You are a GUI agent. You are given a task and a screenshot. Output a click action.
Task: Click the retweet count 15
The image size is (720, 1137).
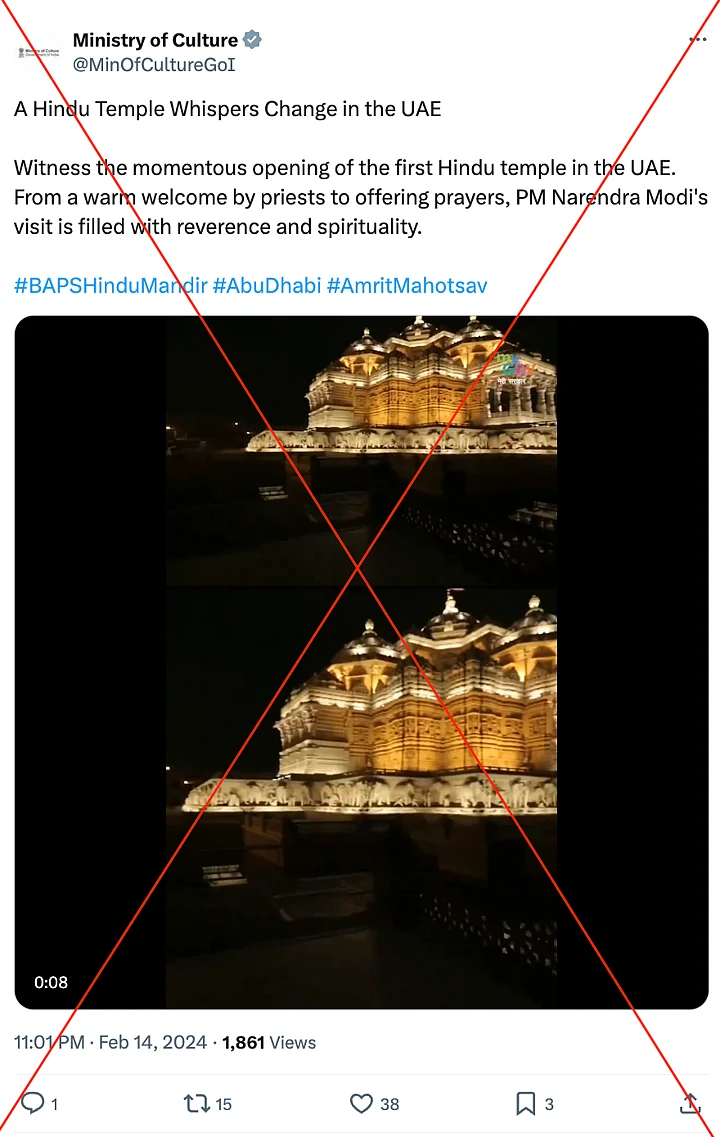tap(223, 1104)
